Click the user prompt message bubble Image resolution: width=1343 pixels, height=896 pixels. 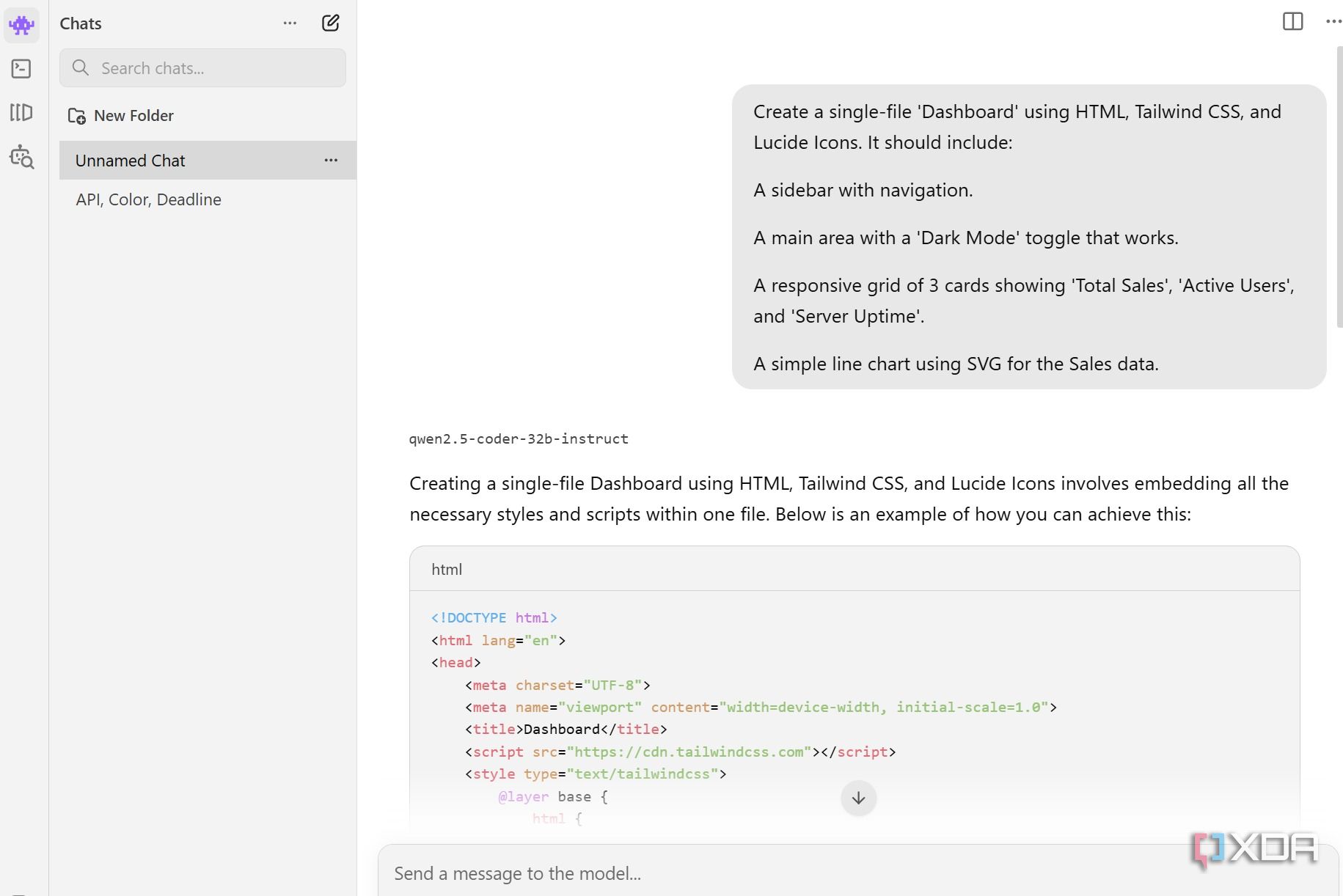pyautogui.click(x=1029, y=237)
